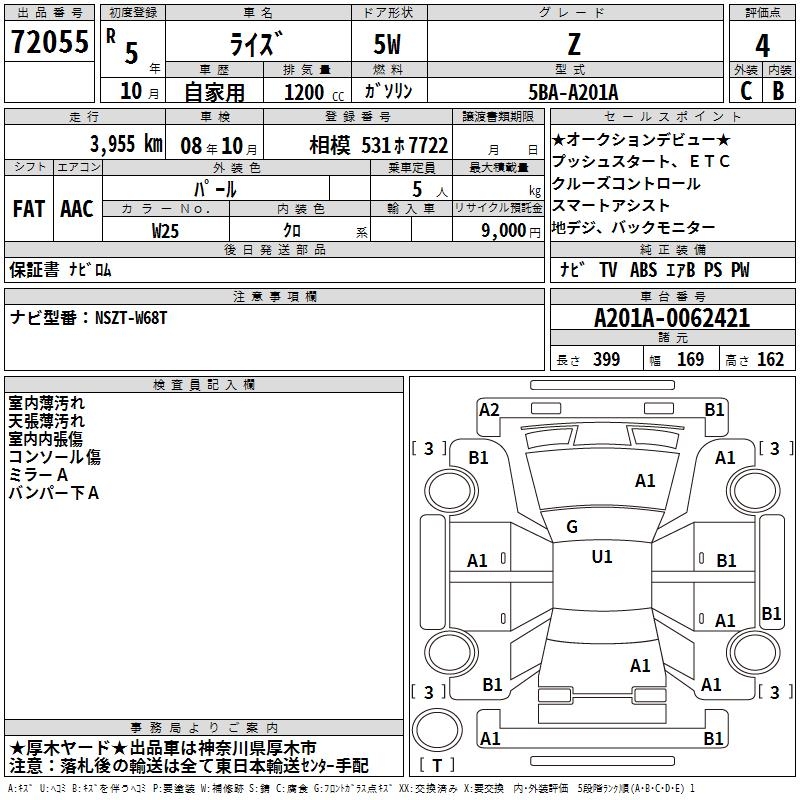800x800 pixels.
Task: Click the navi model NSZT-W68T text
Action: click(x=131, y=318)
